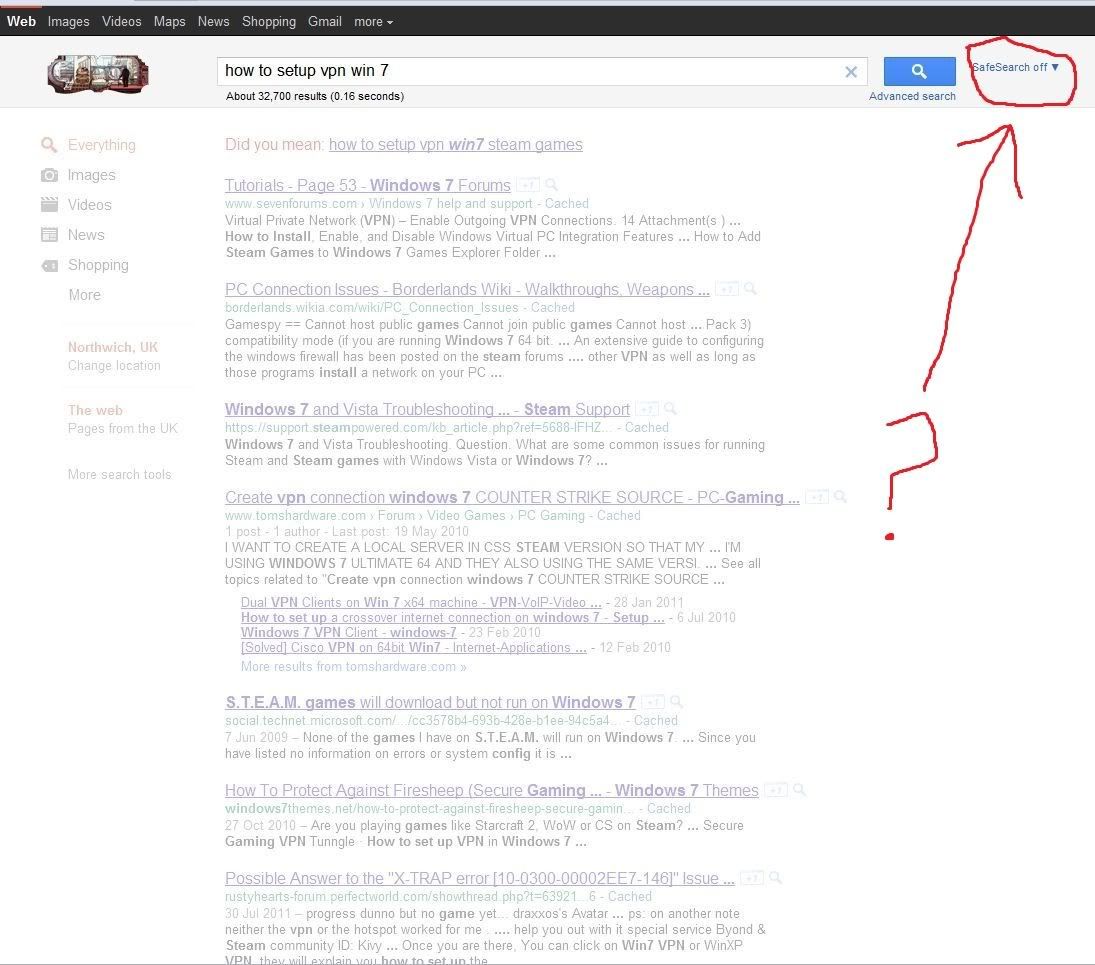Open Shopping in the top navigation bar
This screenshot has height=965, width=1095.
click(269, 22)
